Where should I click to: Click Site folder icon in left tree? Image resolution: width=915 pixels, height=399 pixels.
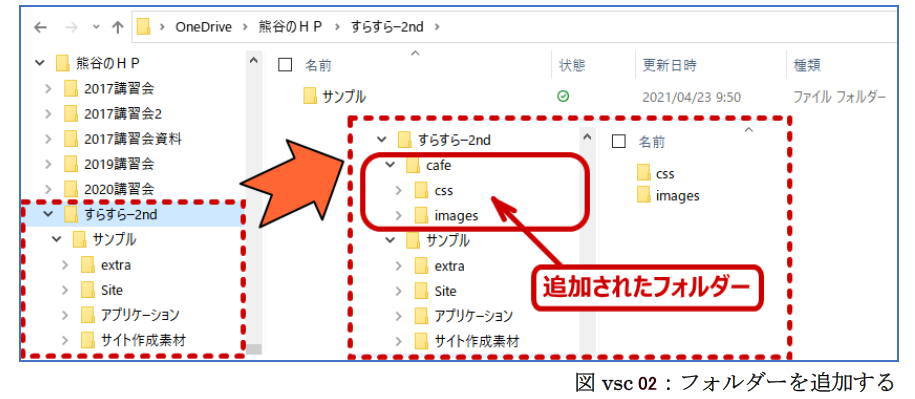(x=88, y=290)
